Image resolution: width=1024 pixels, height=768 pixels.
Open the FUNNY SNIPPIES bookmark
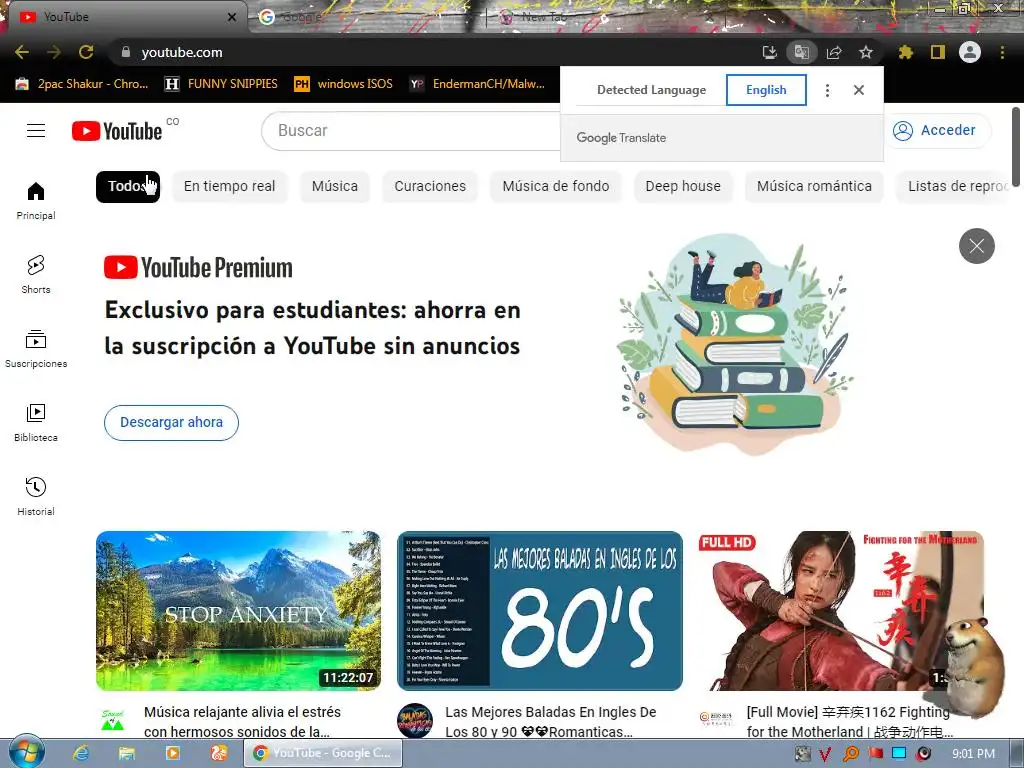coord(221,84)
